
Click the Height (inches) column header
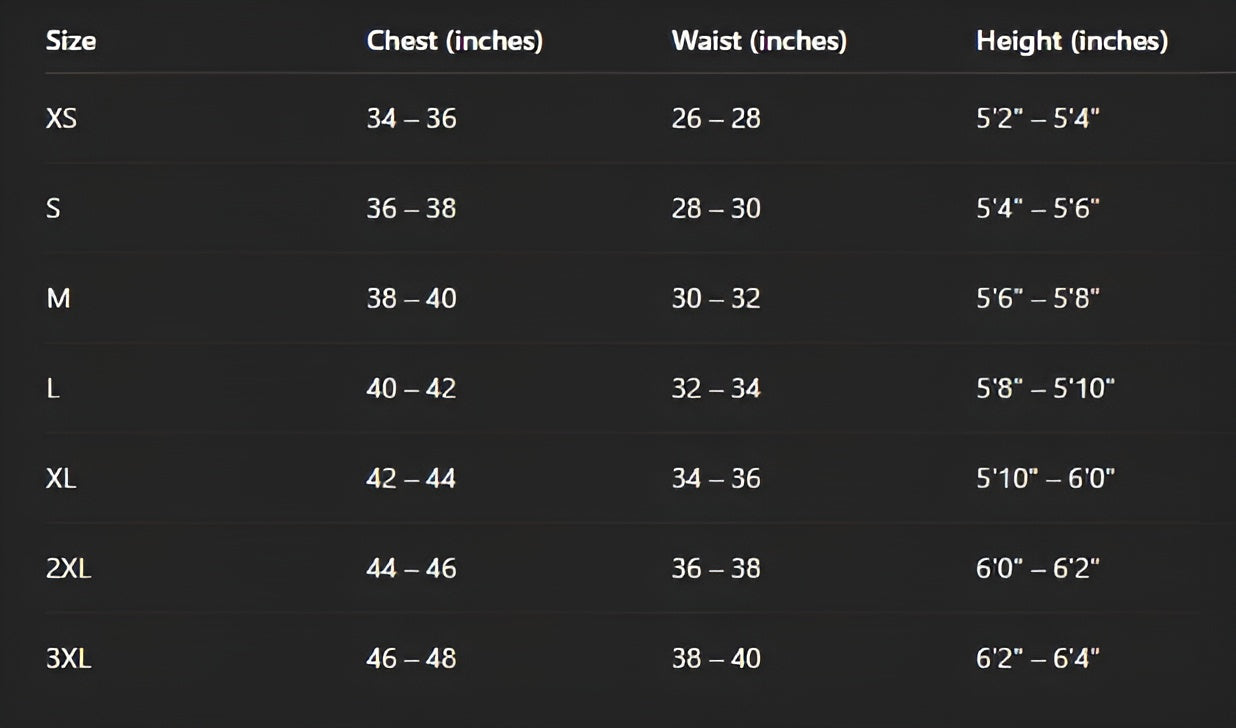point(1071,41)
